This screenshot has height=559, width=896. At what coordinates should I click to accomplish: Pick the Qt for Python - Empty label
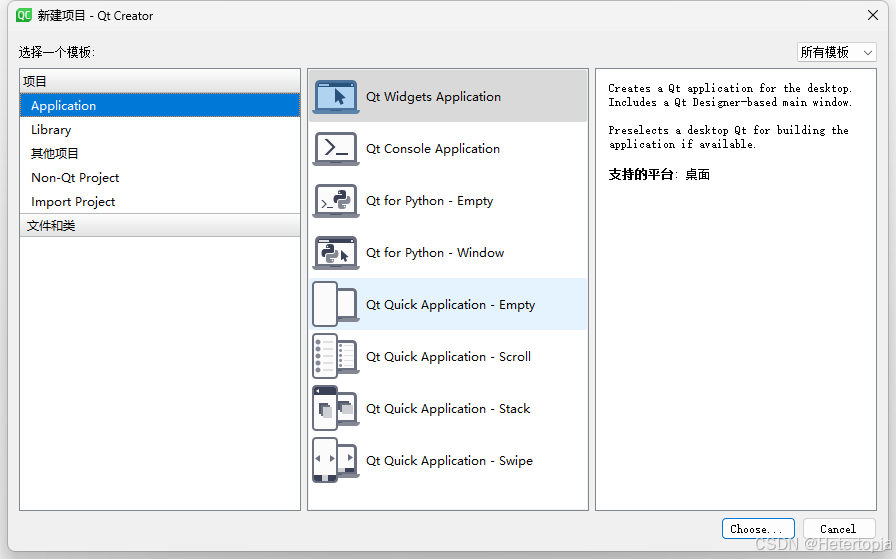[x=429, y=201]
